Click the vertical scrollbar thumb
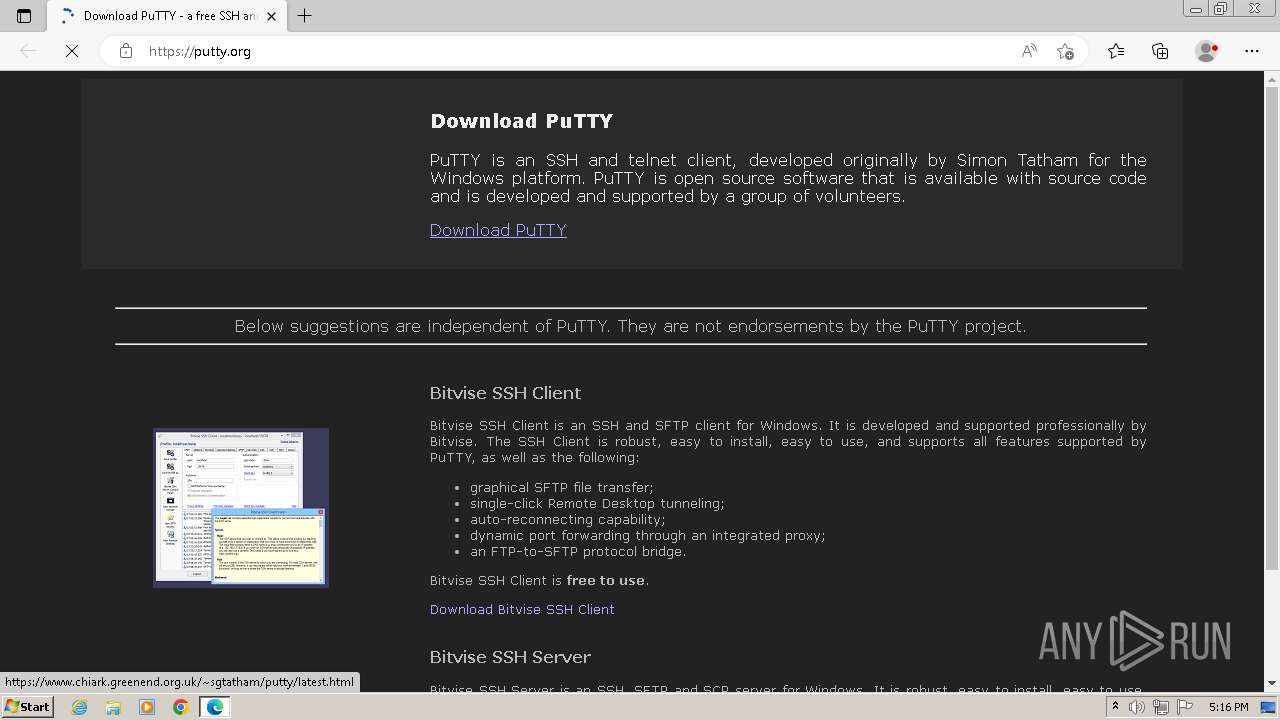Image resolution: width=1280 pixels, height=720 pixels. [x=1272, y=327]
